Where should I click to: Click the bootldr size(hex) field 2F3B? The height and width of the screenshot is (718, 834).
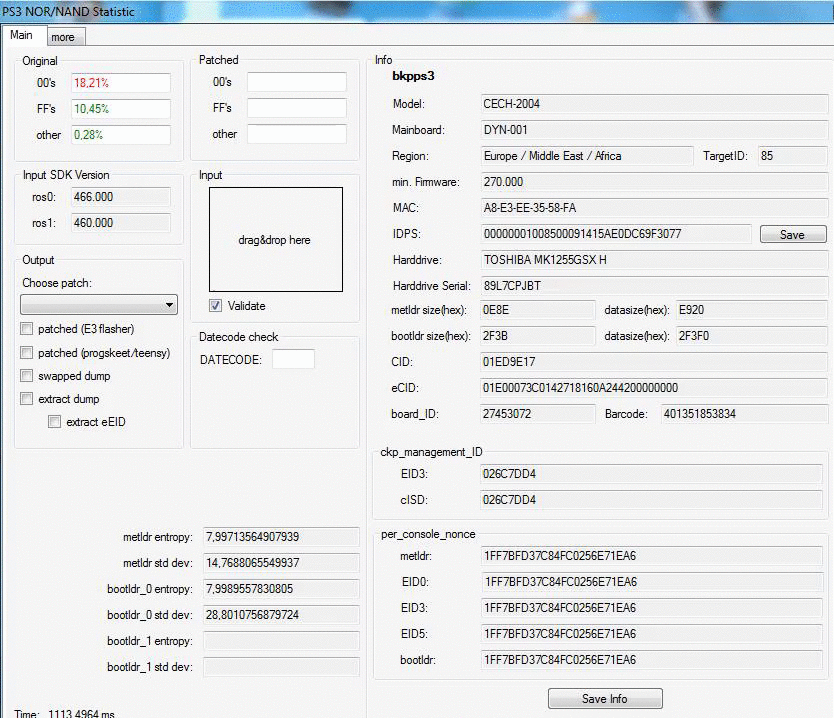(537, 336)
